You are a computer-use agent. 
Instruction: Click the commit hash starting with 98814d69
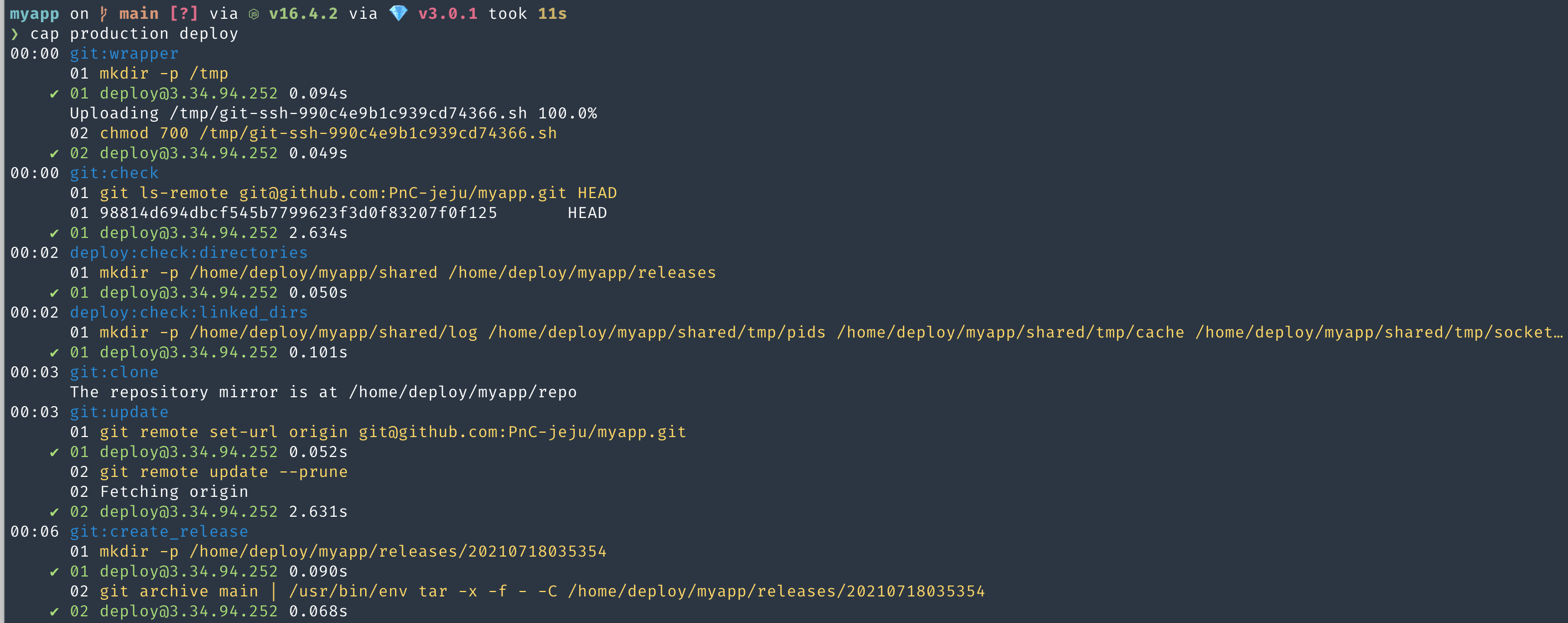[x=298, y=213]
